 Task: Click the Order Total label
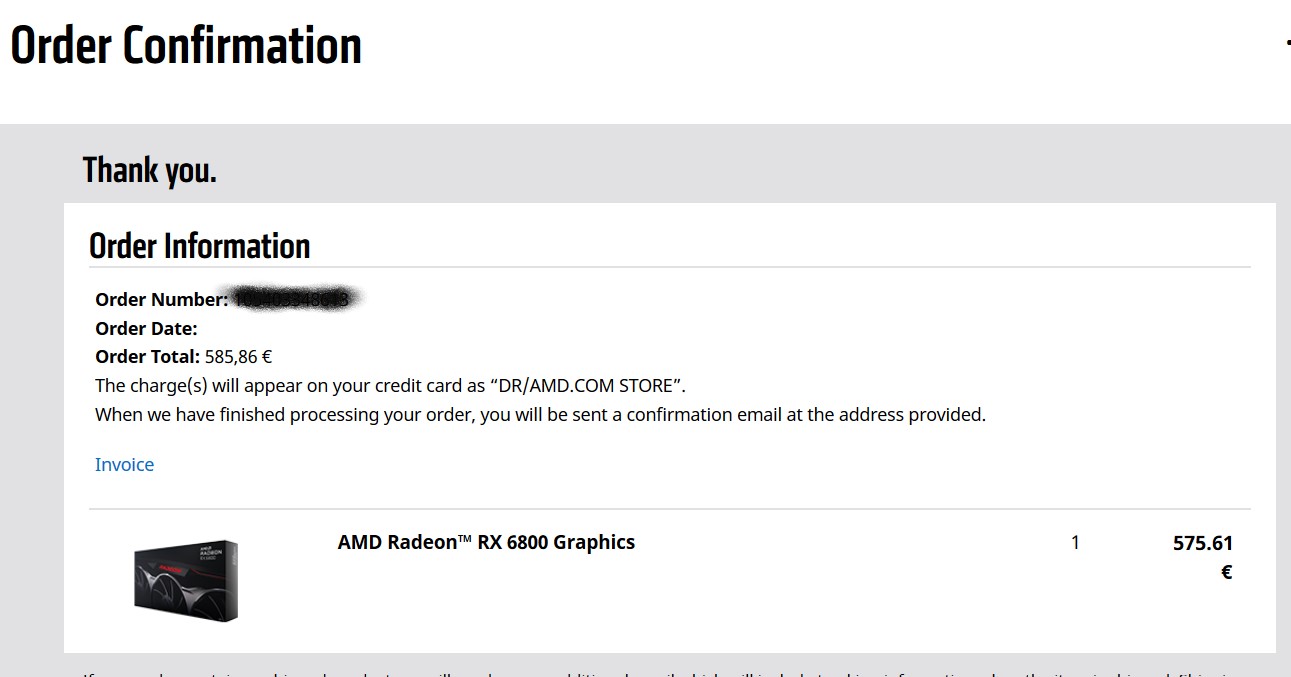pyautogui.click(x=148, y=357)
